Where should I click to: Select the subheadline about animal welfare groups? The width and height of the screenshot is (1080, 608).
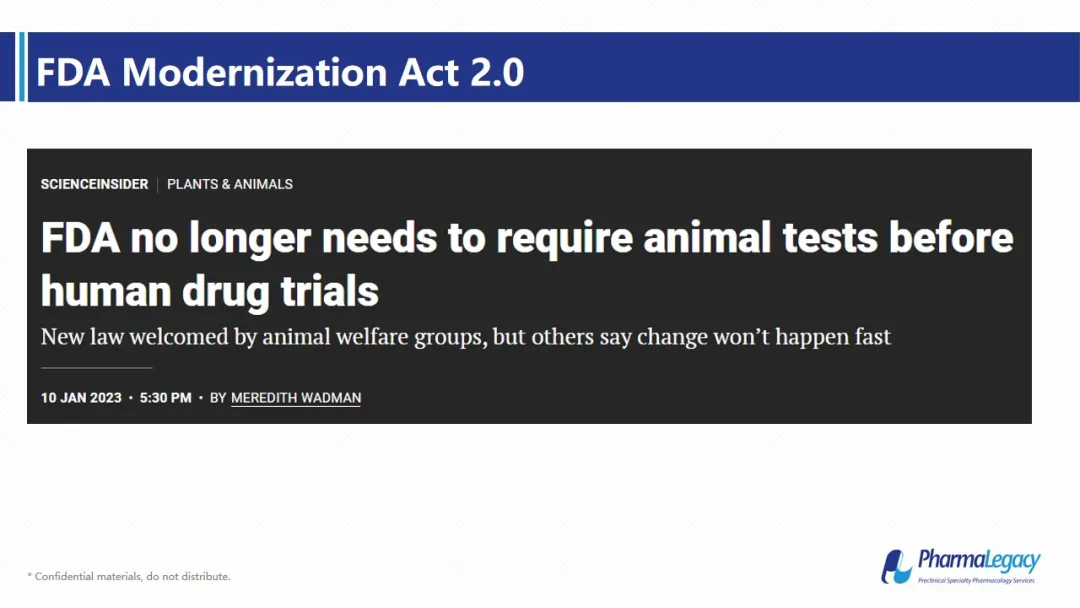click(x=466, y=337)
